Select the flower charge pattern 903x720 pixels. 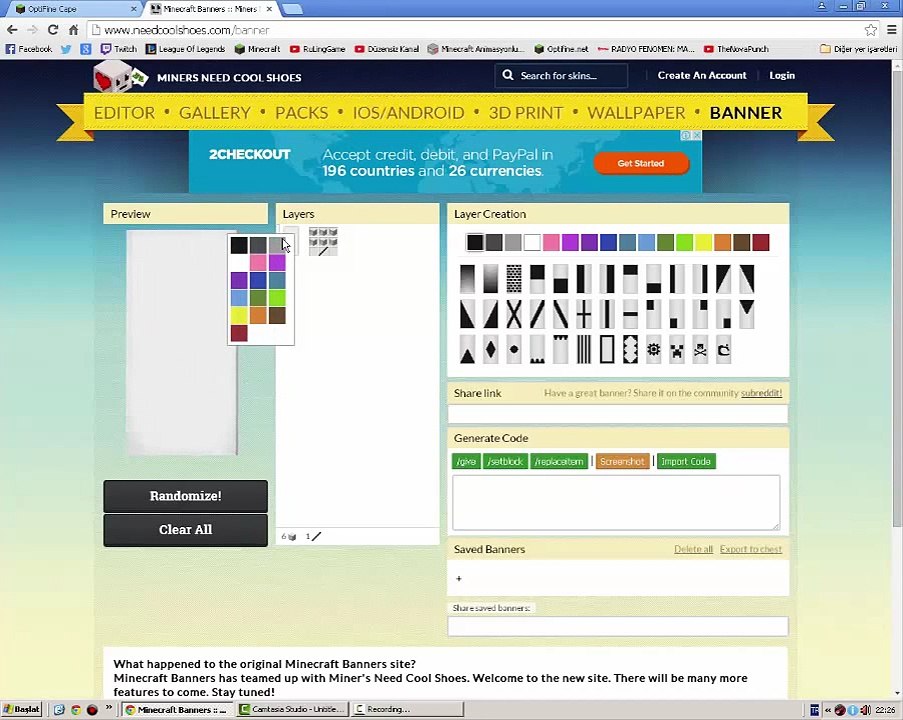click(x=654, y=349)
